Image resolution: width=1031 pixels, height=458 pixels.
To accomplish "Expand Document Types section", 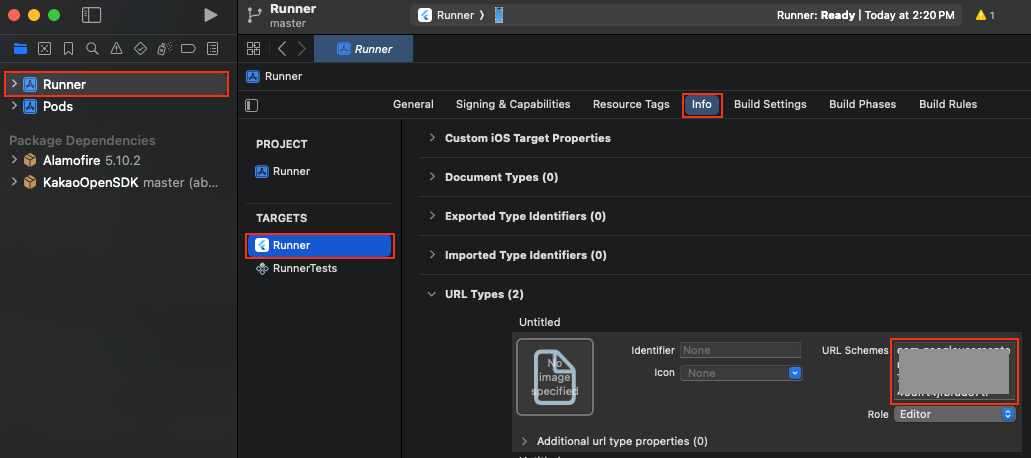I will click(432, 177).
